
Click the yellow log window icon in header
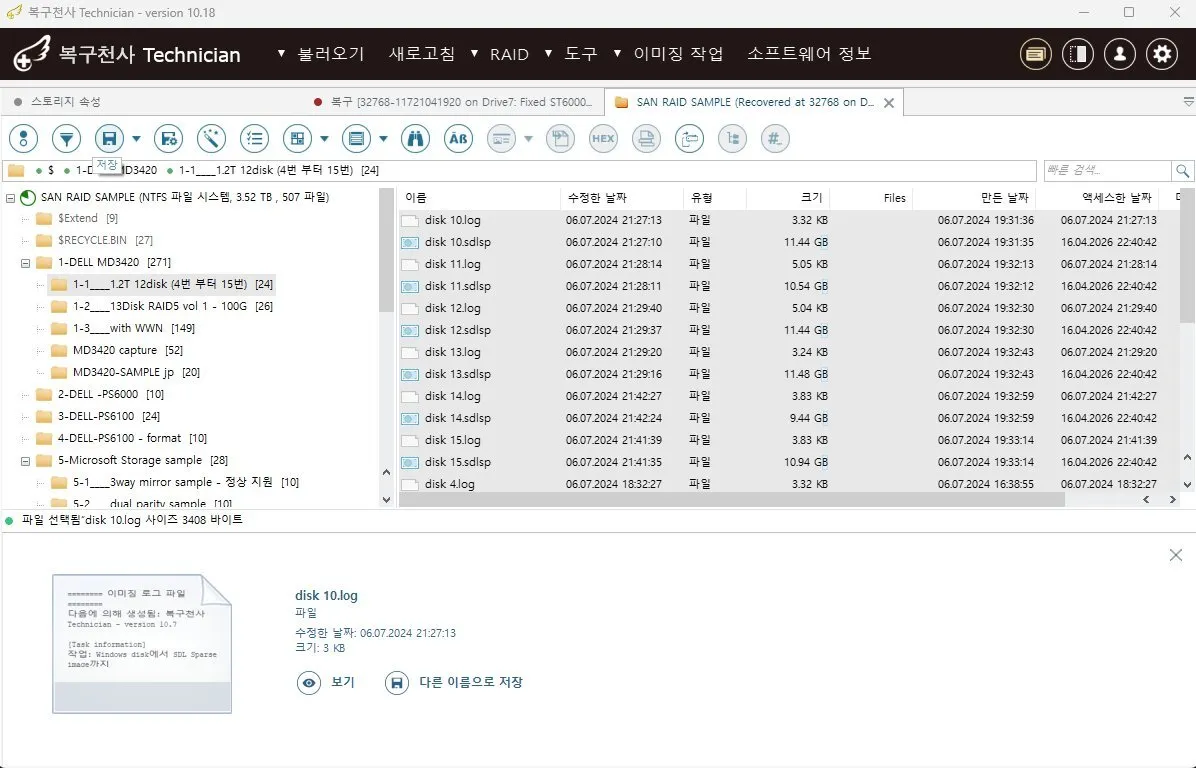pyautogui.click(x=1036, y=54)
